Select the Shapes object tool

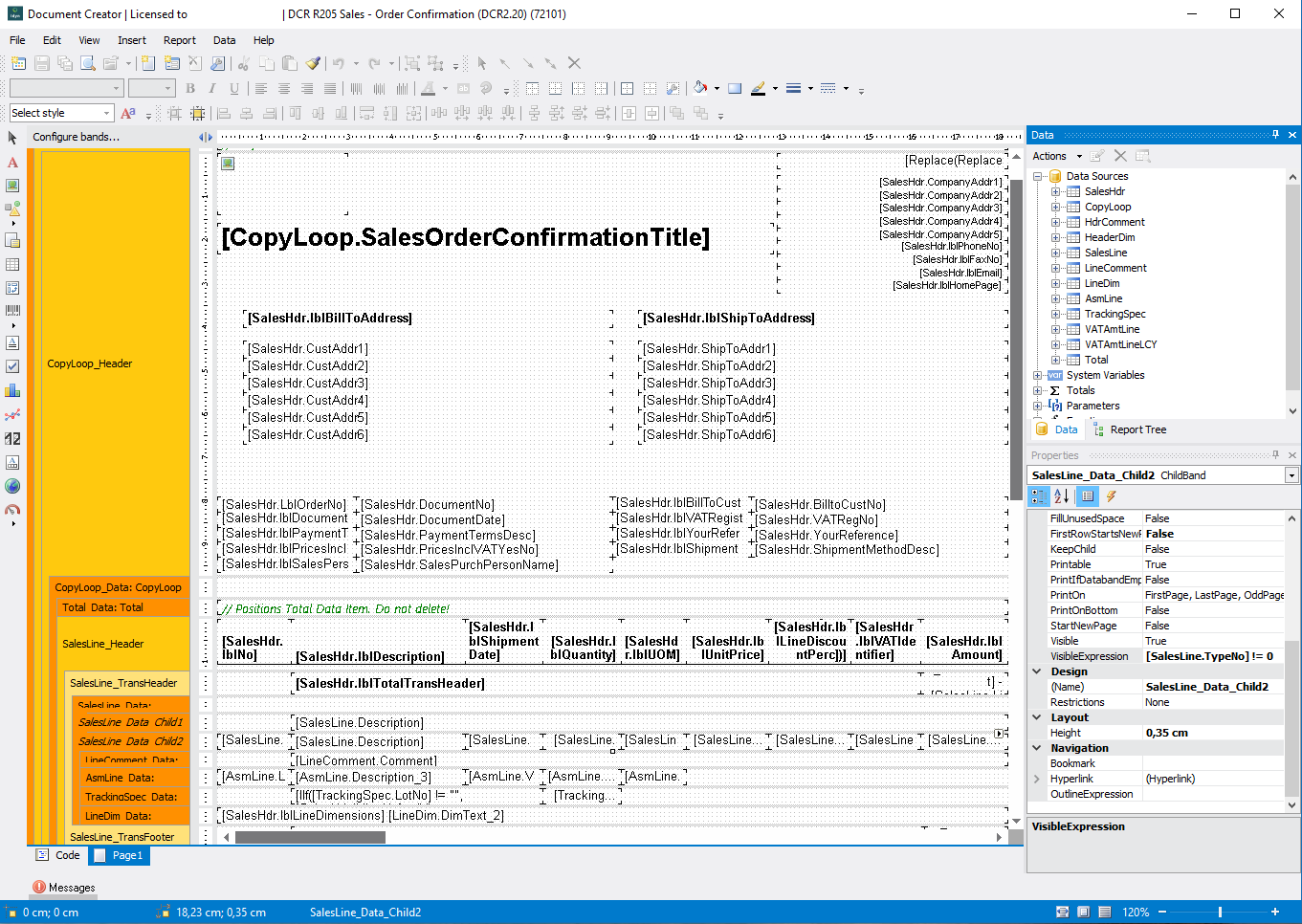[12, 209]
